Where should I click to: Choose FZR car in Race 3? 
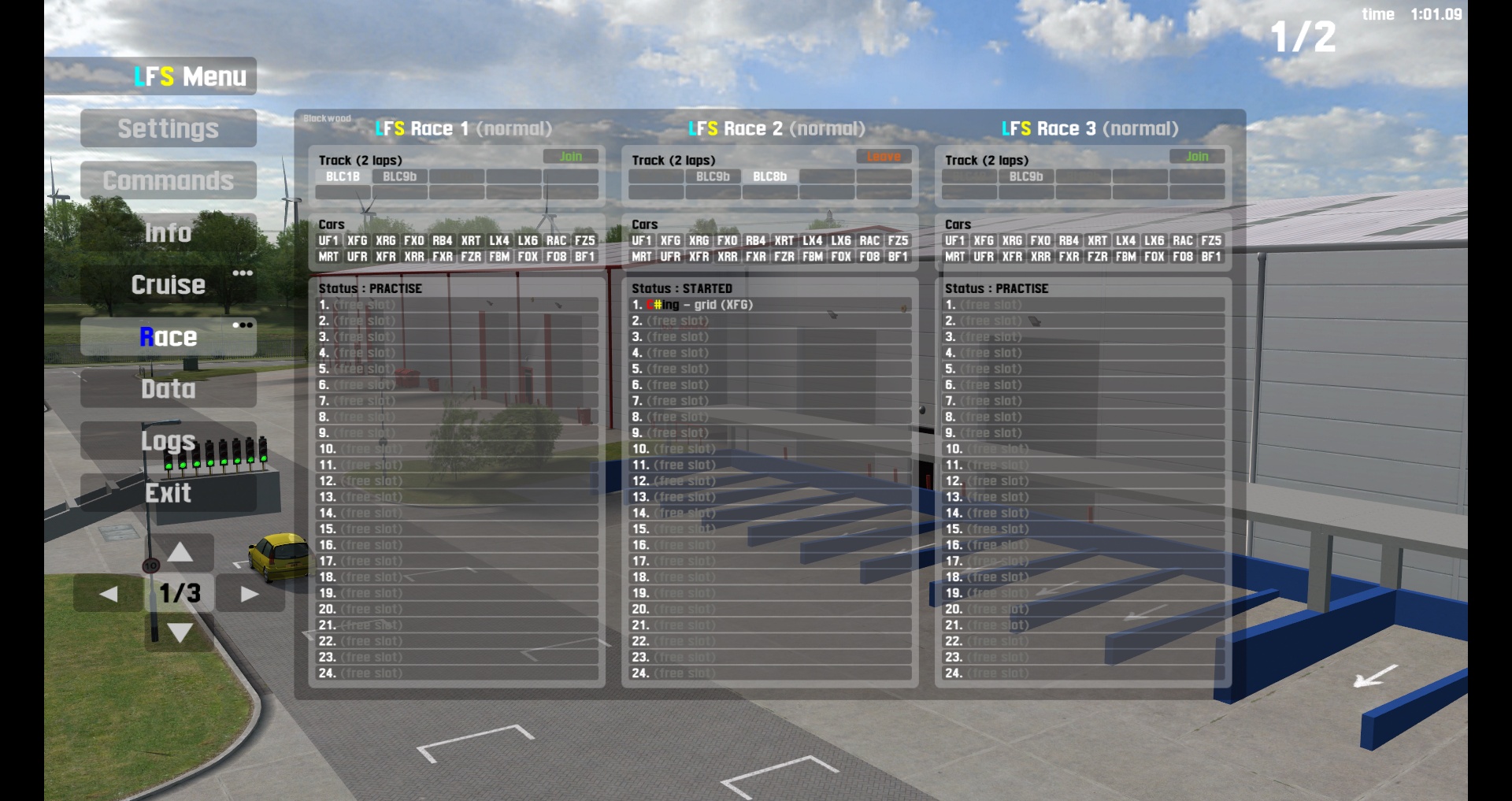[1098, 257]
